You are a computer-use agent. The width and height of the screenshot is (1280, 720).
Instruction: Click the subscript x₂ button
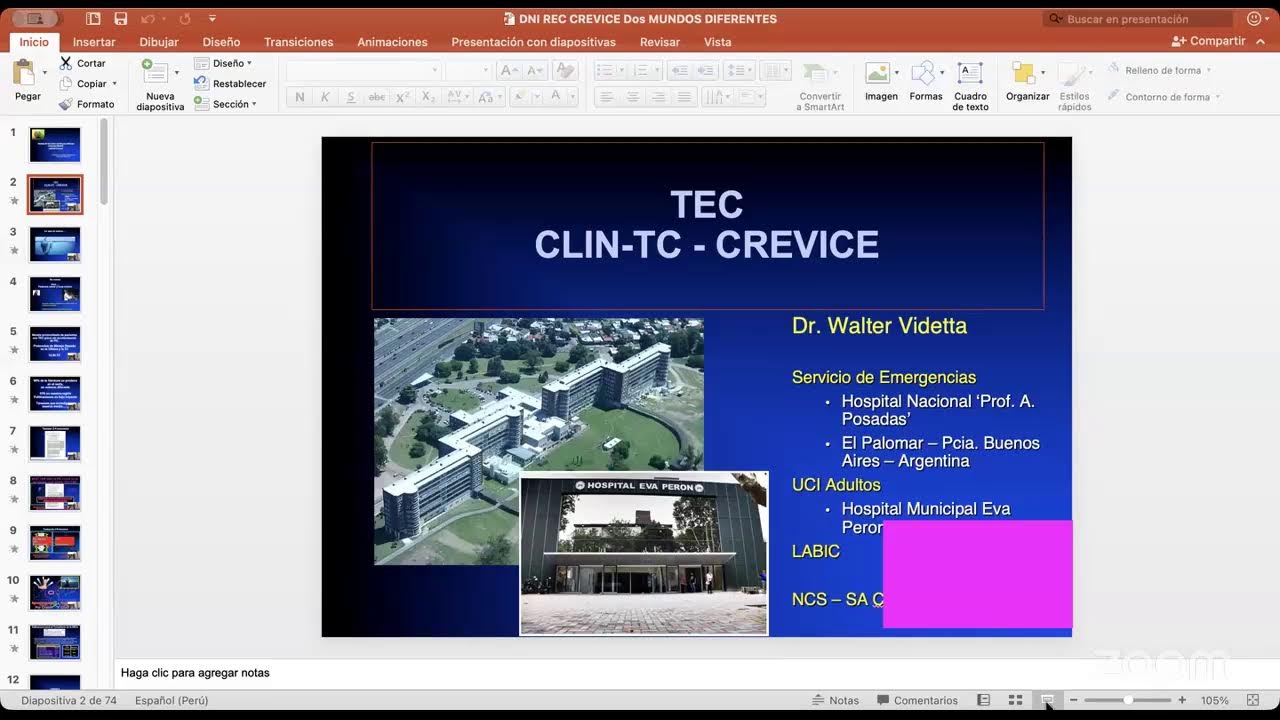click(428, 97)
